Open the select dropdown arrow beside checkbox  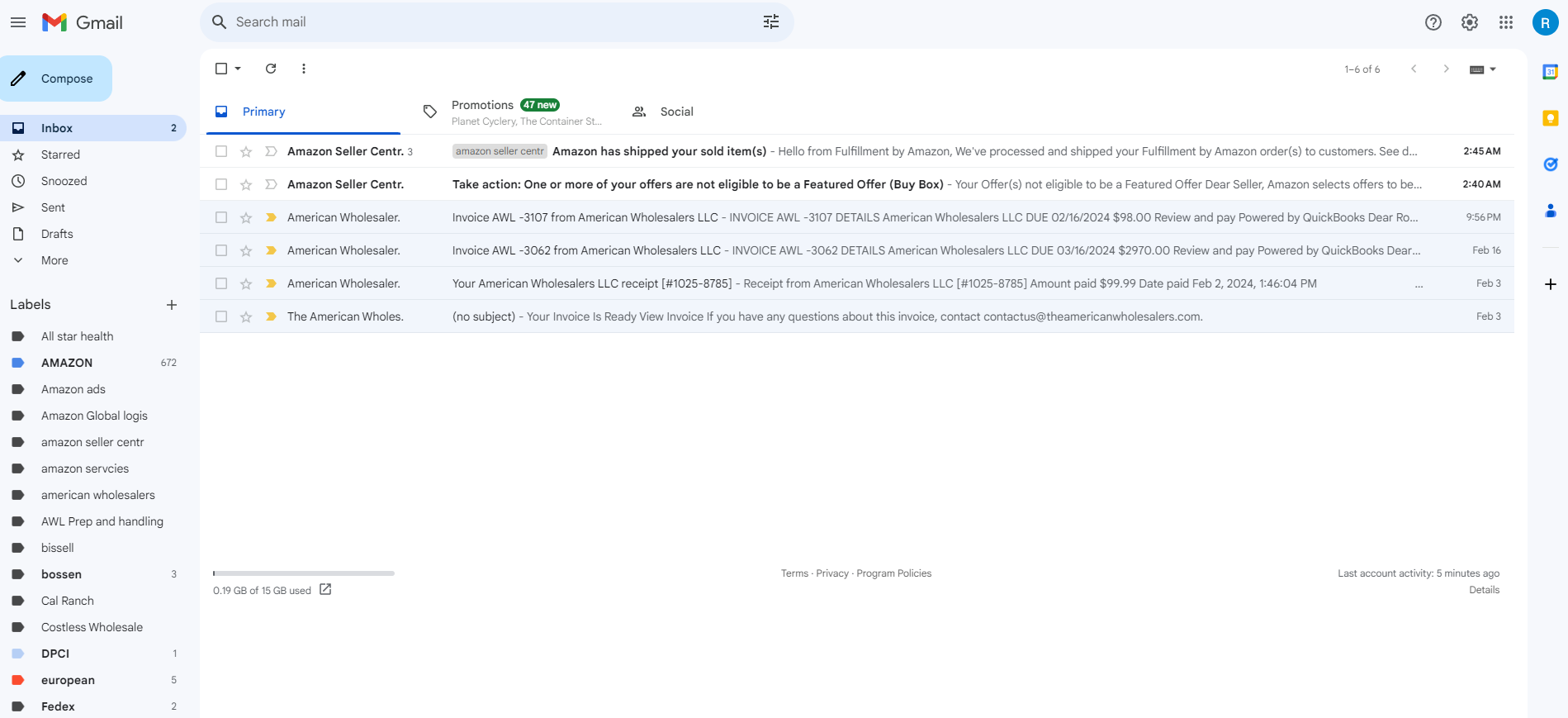click(x=238, y=69)
